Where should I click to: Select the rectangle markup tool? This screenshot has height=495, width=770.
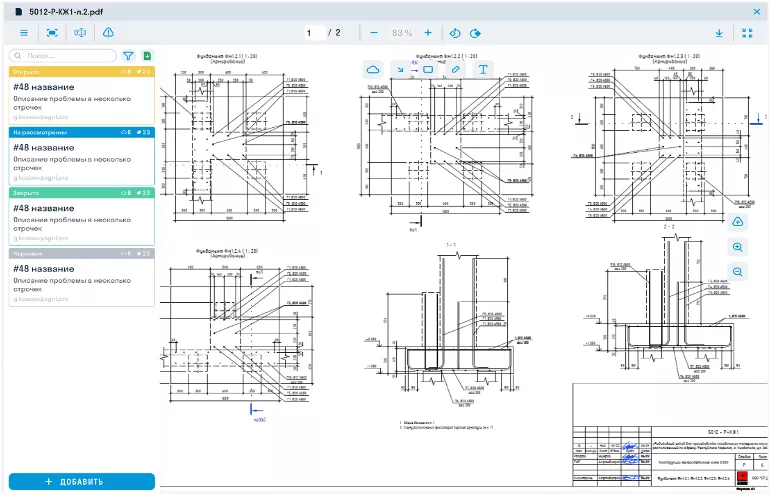(x=428, y=69)
